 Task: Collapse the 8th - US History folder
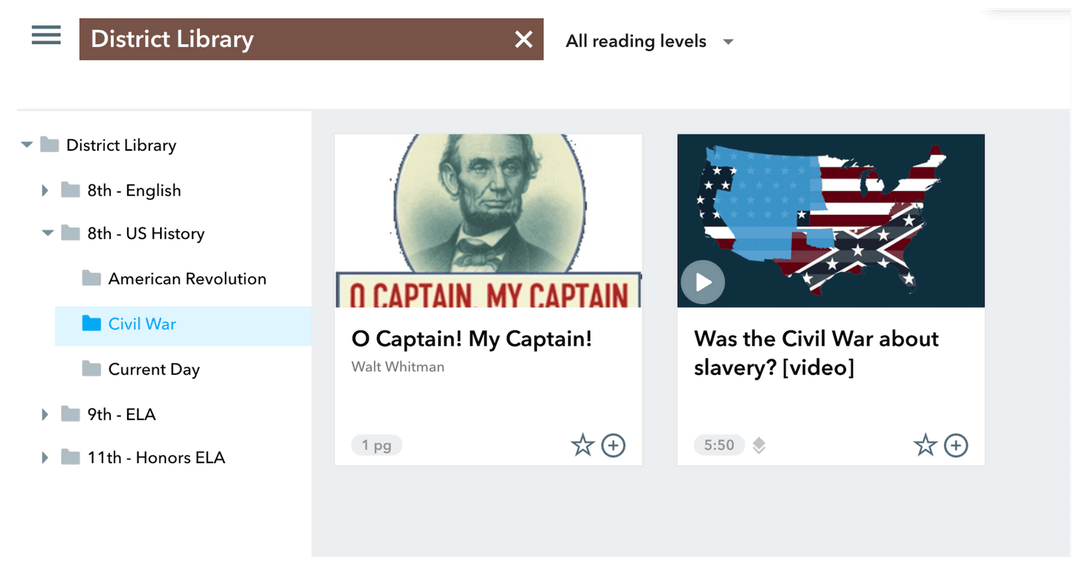[x=46, y=234]
